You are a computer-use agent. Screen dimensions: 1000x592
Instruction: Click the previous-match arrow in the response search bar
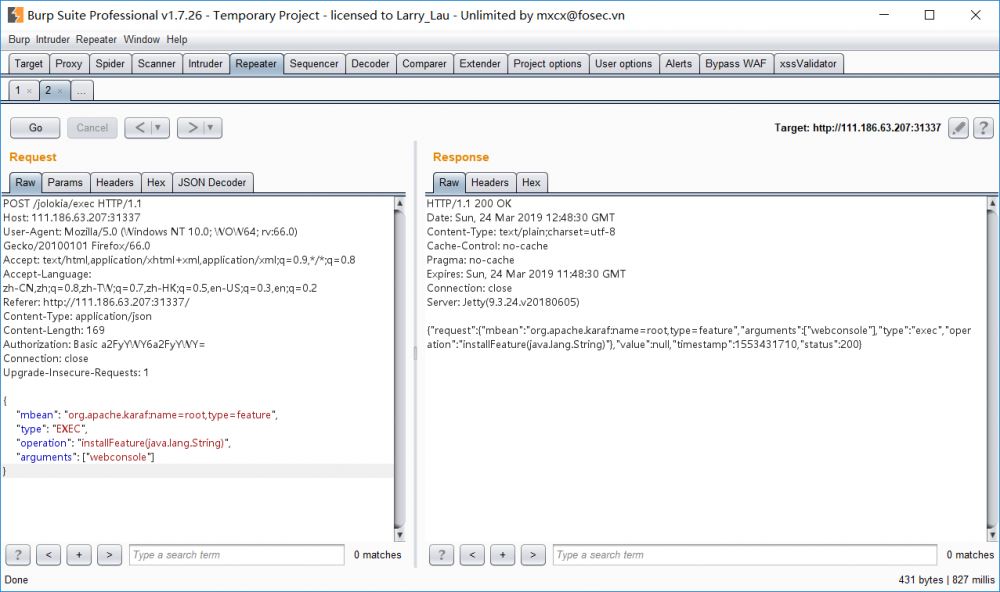471,554
